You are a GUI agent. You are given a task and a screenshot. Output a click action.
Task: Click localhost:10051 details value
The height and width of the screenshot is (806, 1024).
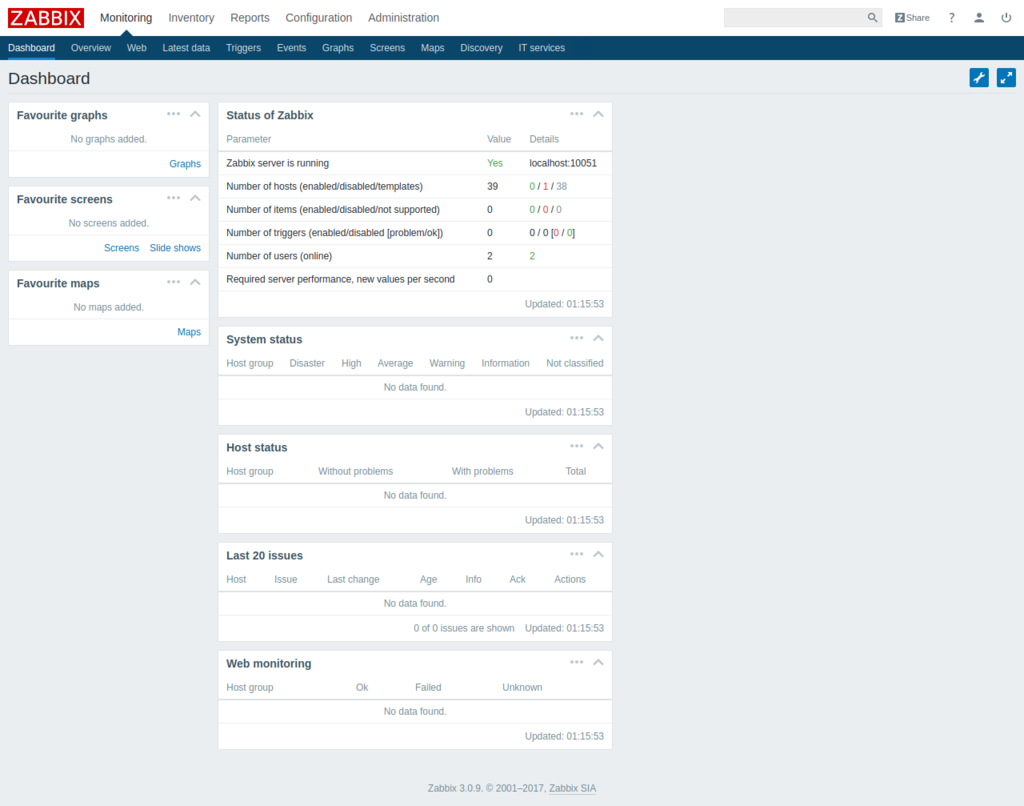563,163
